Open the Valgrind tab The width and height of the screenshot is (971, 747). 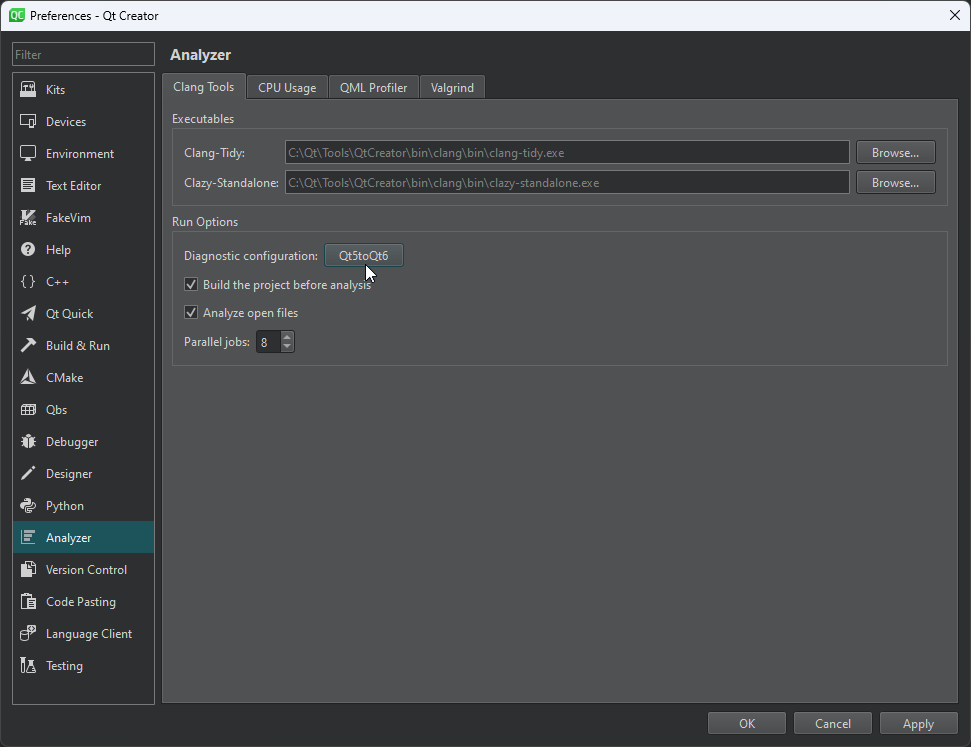452,88
